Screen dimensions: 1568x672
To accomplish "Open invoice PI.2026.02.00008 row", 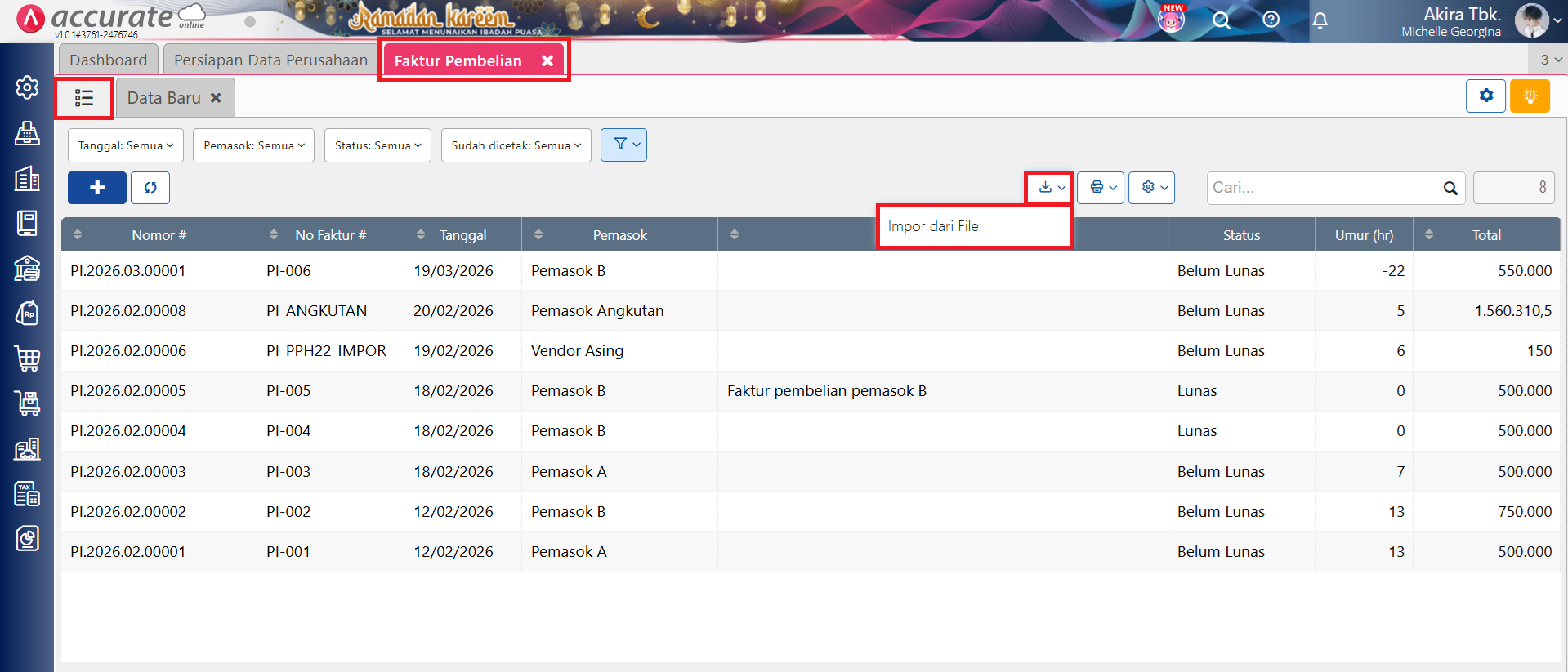I will pyautogui.click(x=128, y=311).
